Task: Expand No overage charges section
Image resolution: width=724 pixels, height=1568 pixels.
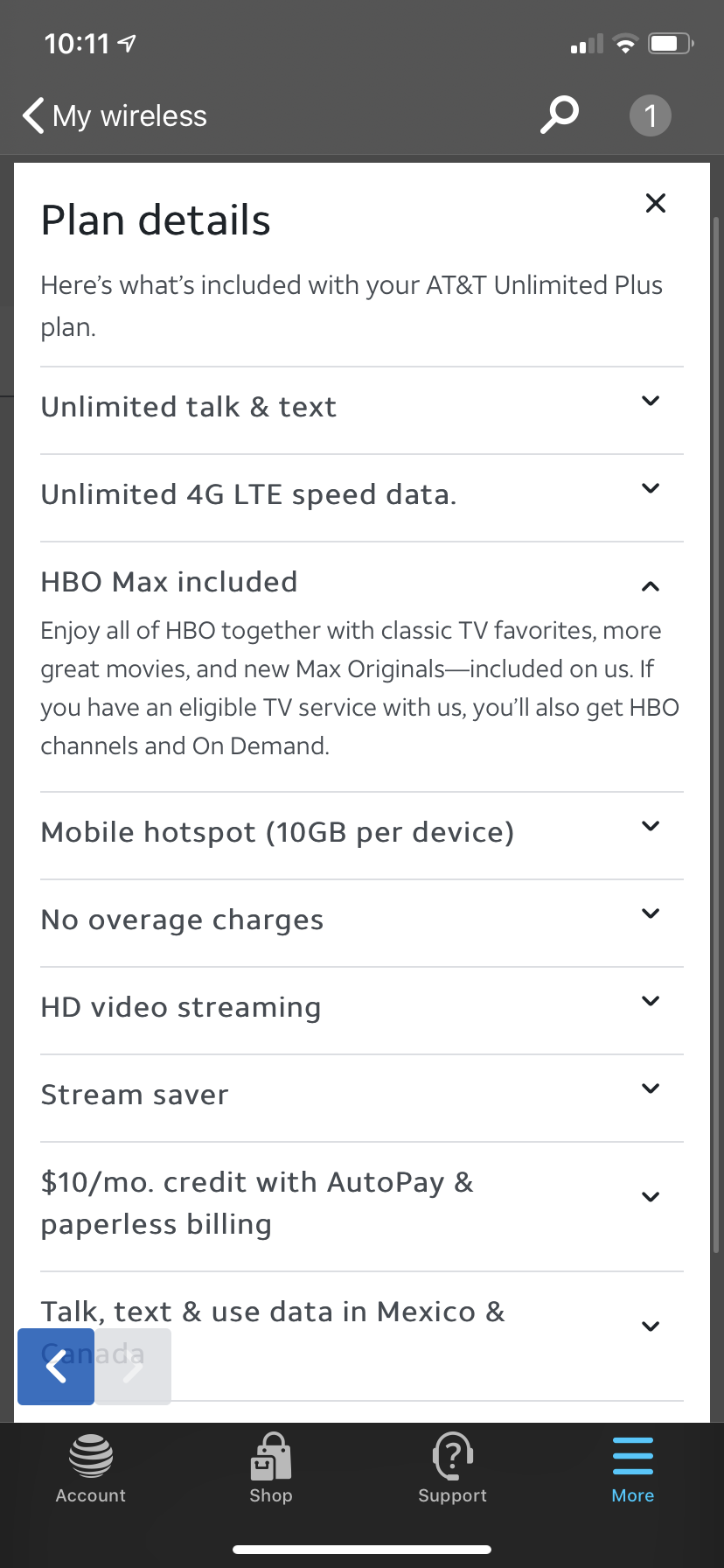Action: point(650,914)
